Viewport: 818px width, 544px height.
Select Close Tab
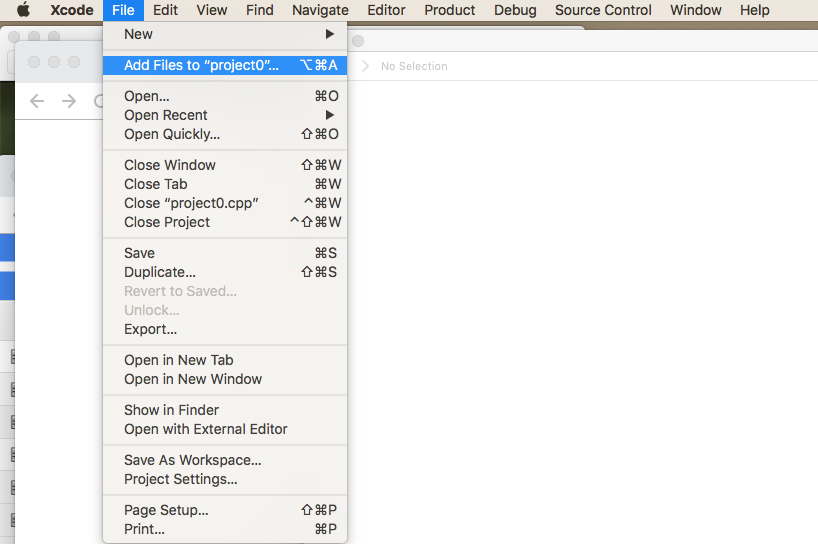[x=225, y=184]
